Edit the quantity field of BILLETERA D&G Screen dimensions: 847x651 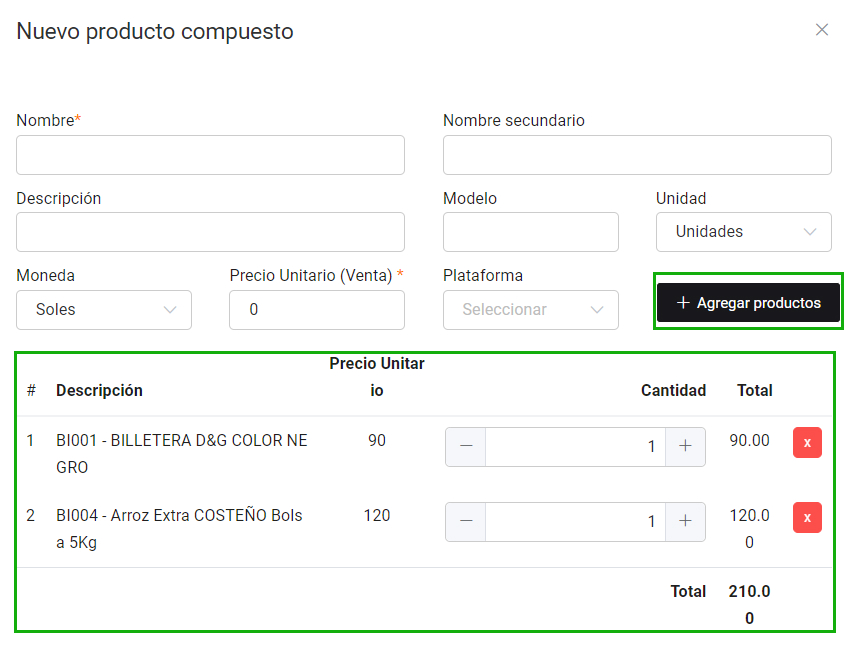click(x=575, y=446)
